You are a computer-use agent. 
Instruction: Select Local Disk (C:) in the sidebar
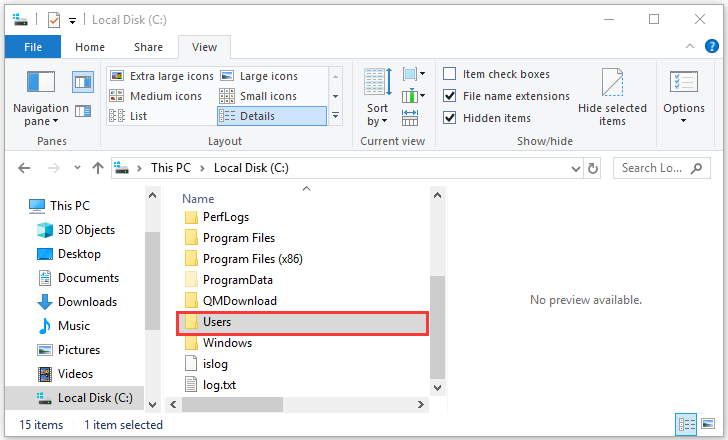click(x=75, y=398)
